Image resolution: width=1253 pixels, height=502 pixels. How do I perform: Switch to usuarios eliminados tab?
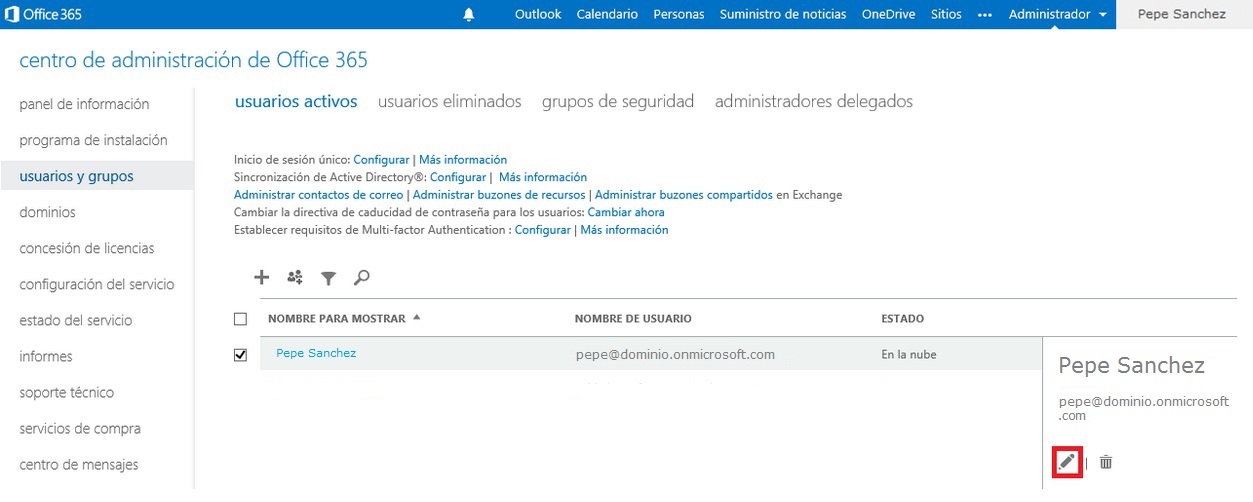click(x=450, y=101)
